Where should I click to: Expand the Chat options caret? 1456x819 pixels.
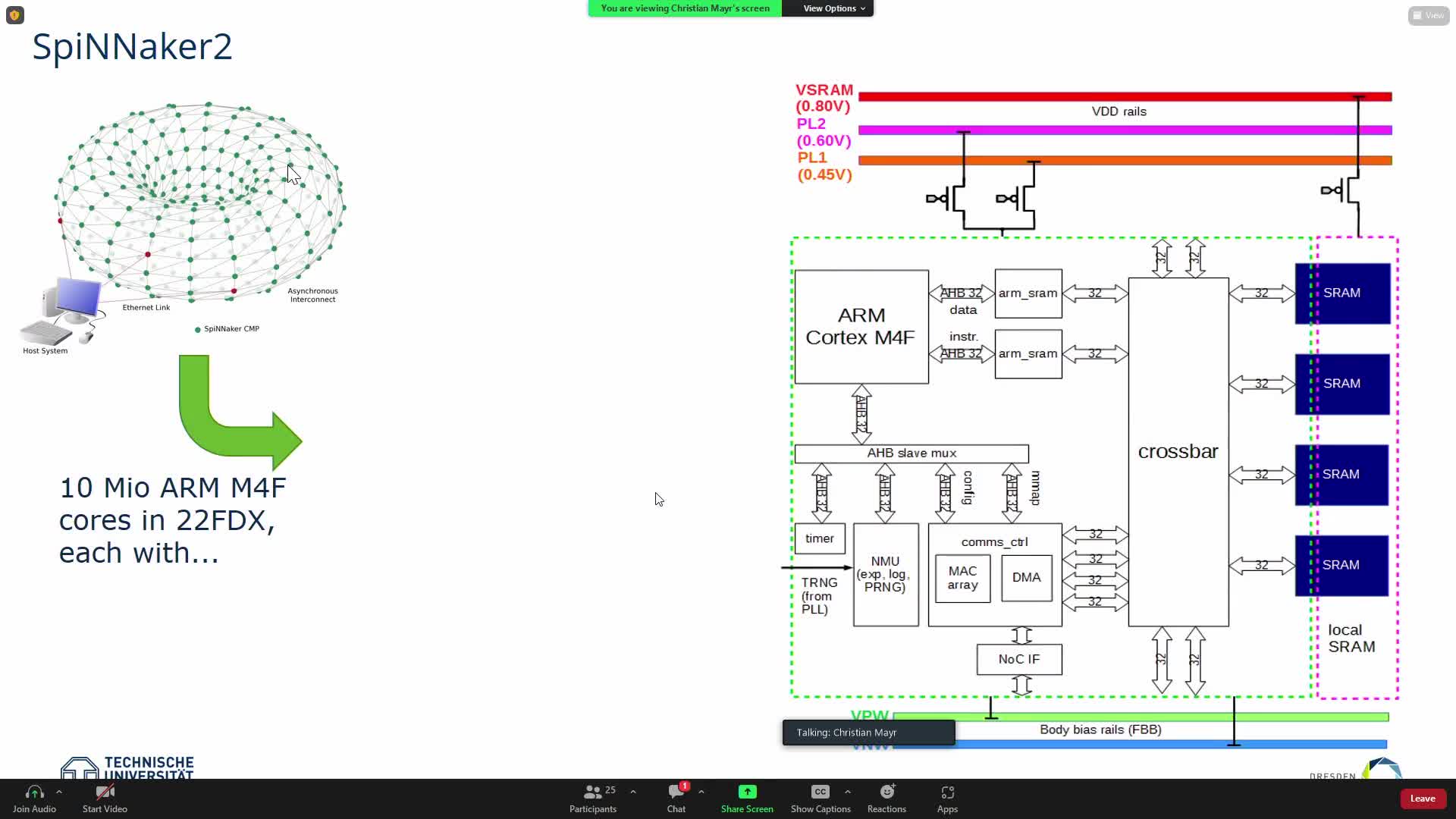[701, 792]
